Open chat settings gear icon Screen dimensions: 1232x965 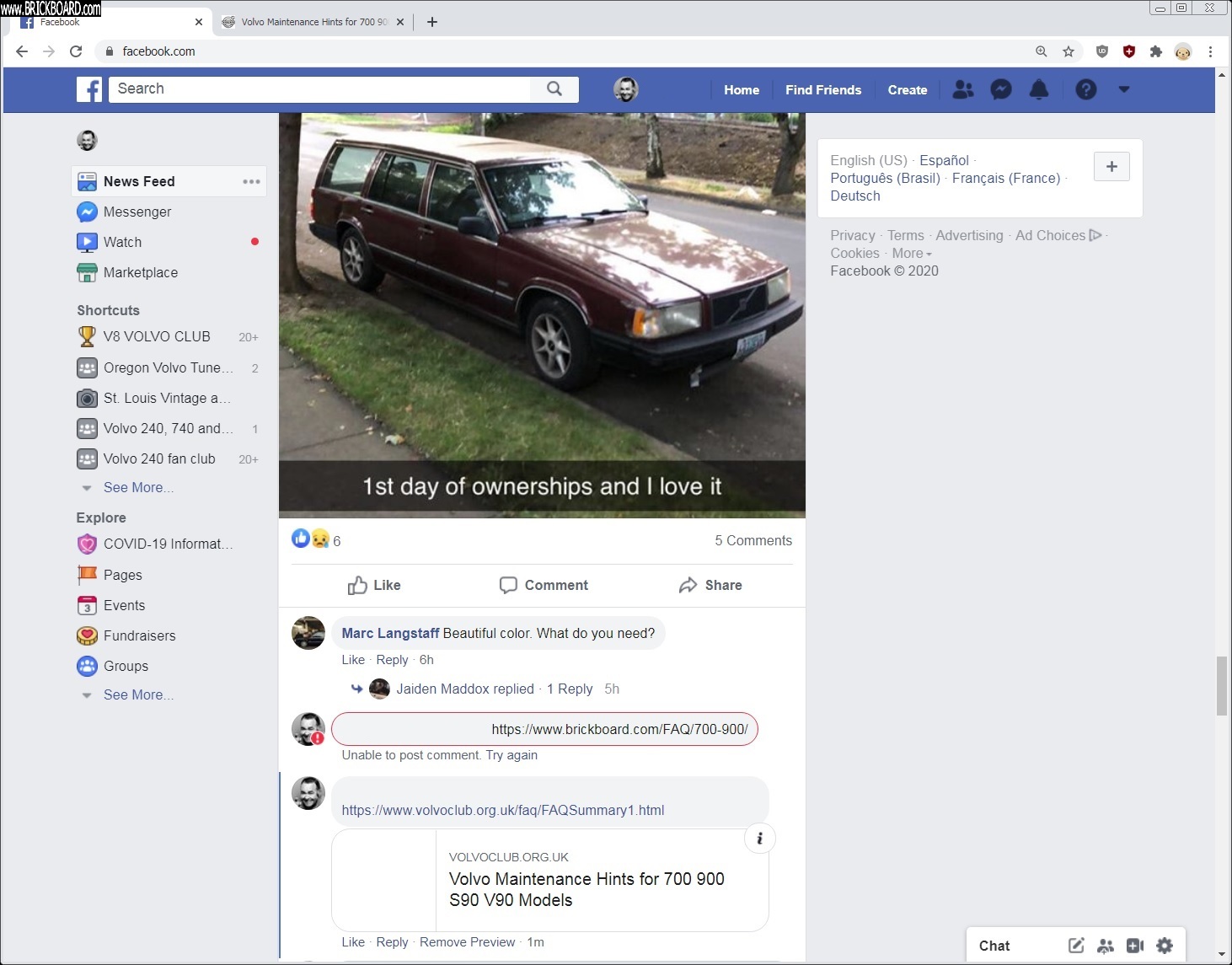[x=1165, y=946]
